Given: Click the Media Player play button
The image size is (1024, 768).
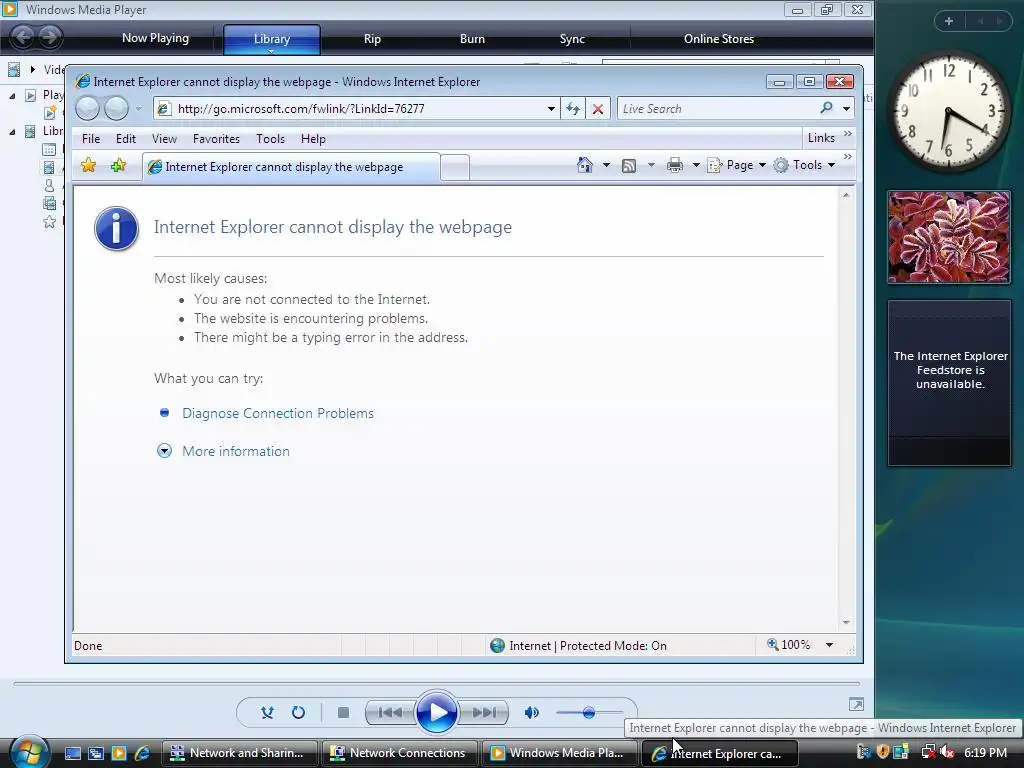Looking at the screenshot, I should point(436,712).
